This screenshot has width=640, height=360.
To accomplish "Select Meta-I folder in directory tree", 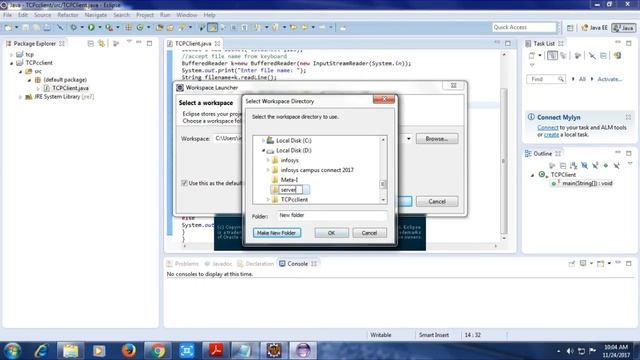I will 289,180.
